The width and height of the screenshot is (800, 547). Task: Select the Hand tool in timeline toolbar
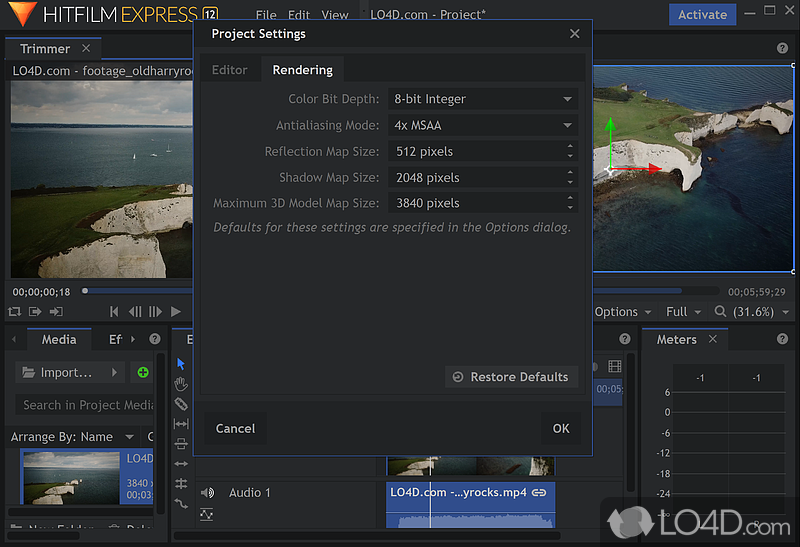tap(181, 384)
